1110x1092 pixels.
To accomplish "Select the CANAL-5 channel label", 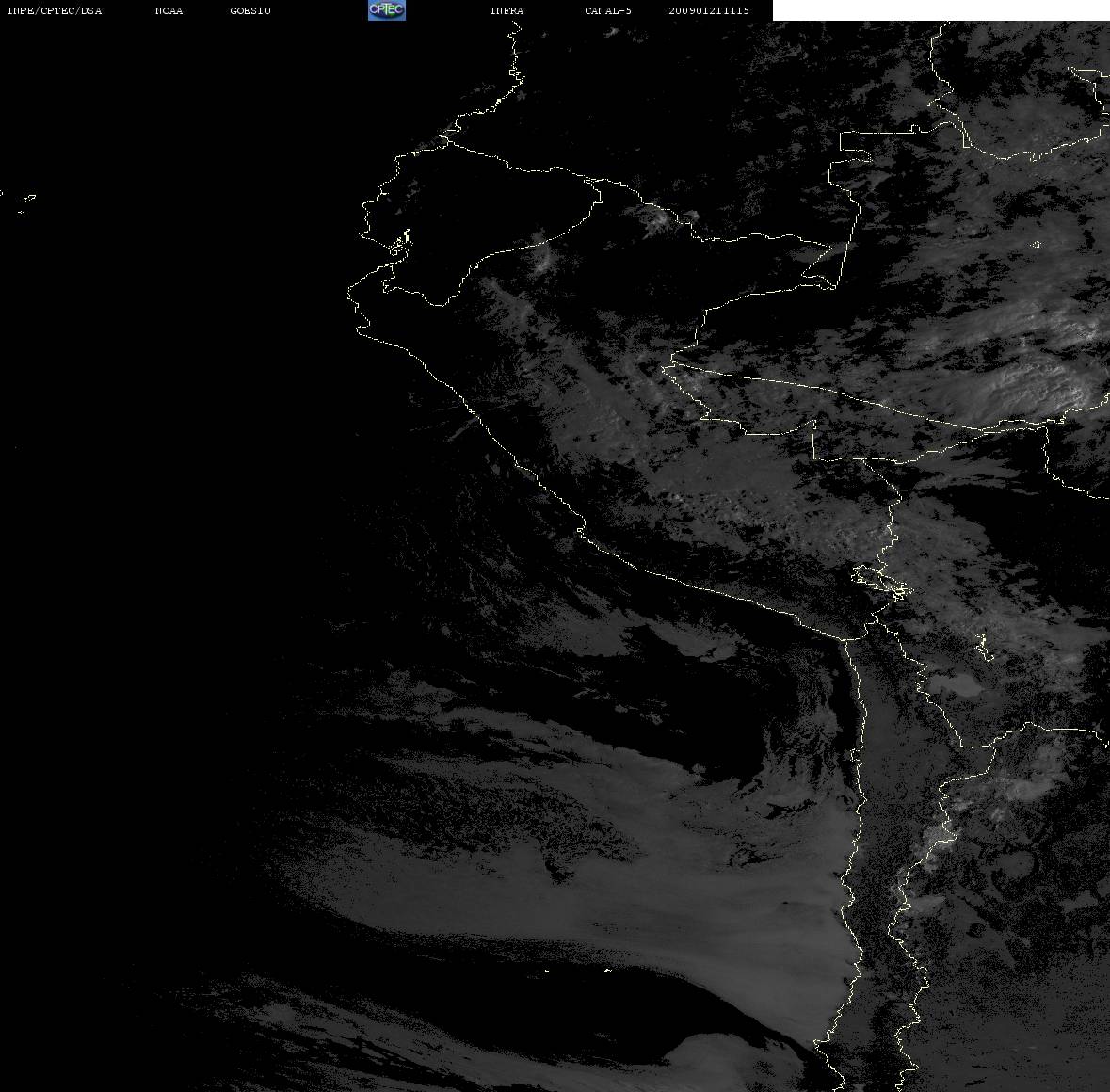I will [608, 10].
